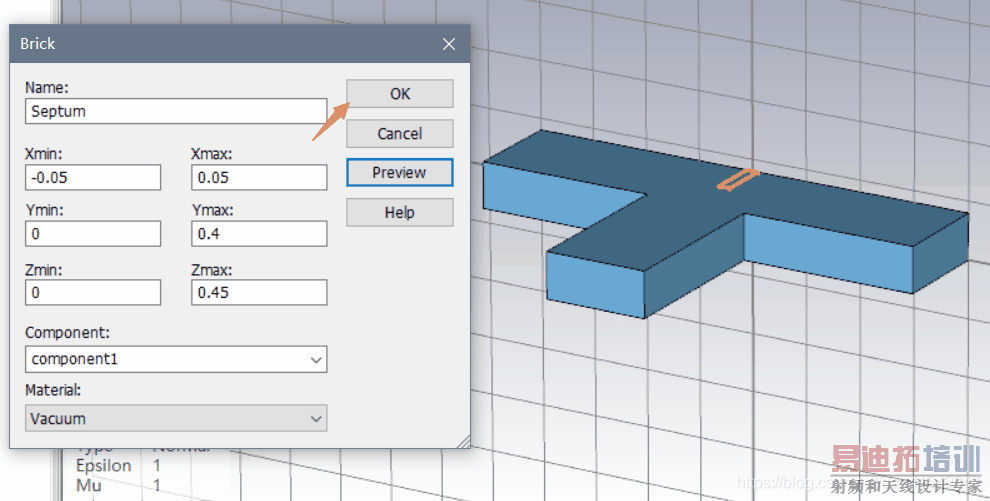Focus the Ymin input field

click(93, 233)
